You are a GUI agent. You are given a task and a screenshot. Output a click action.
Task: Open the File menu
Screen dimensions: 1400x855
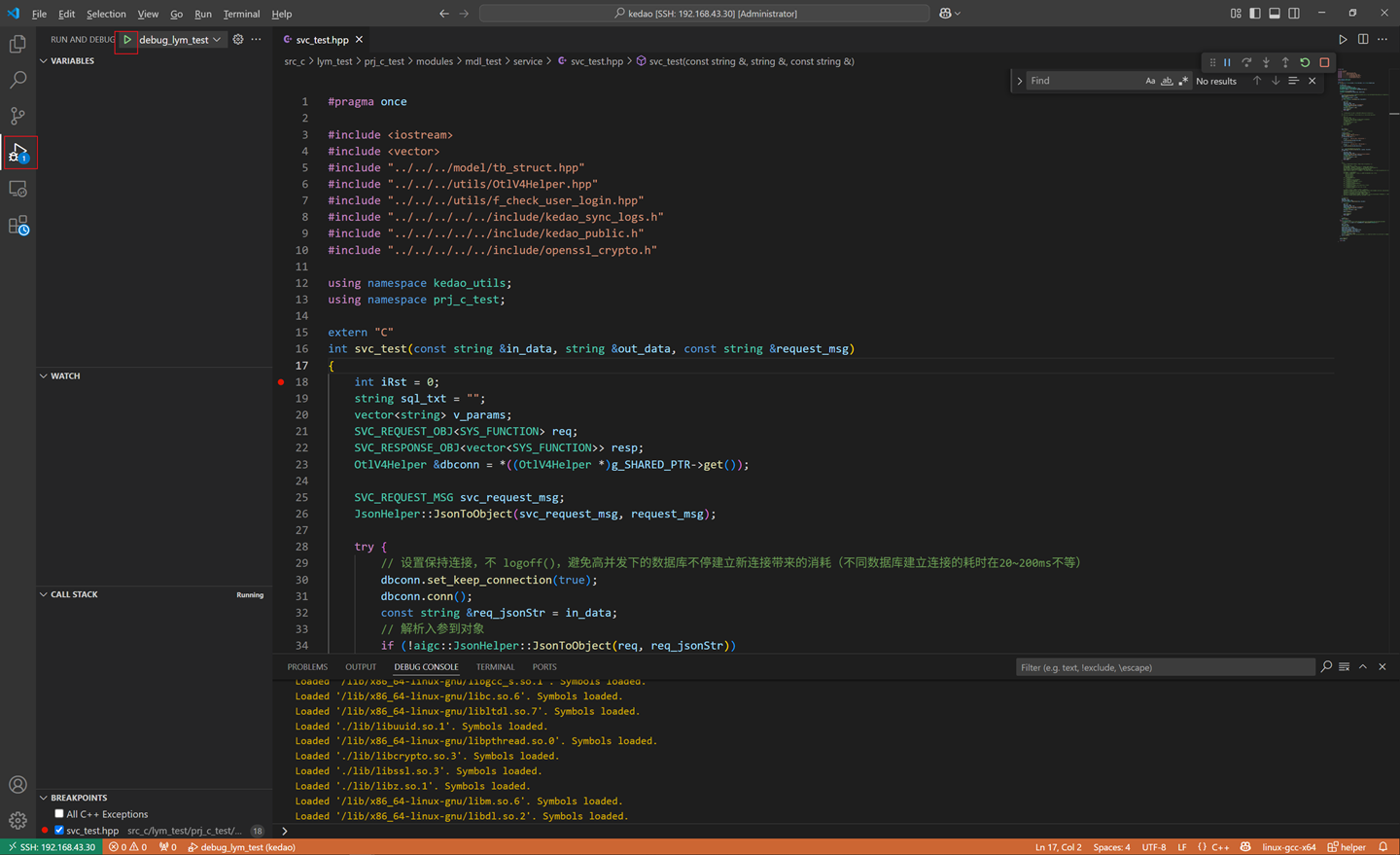39,14
